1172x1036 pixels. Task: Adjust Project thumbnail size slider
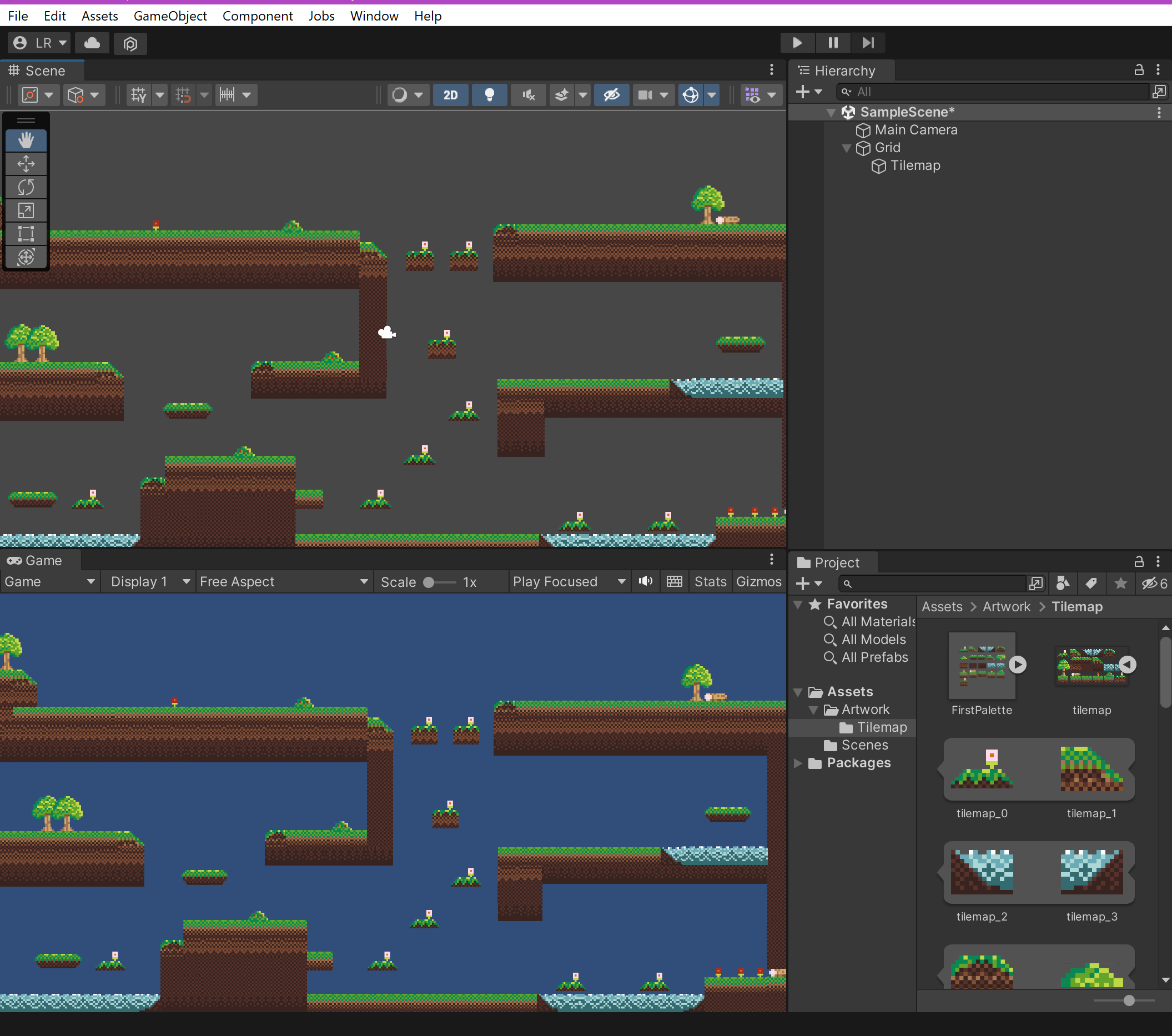click(x=1123, y=1000)
